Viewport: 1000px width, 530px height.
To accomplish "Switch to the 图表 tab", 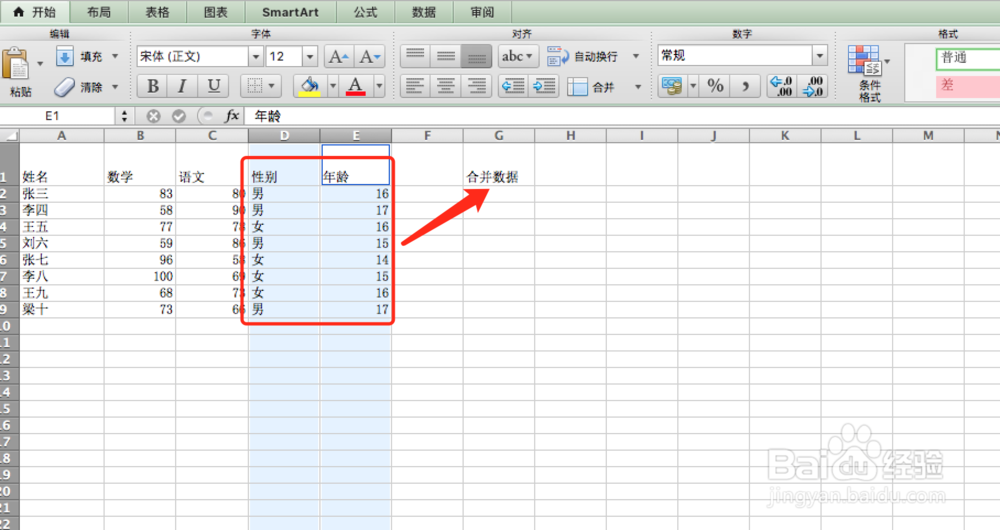I will [x=216, y=12].
